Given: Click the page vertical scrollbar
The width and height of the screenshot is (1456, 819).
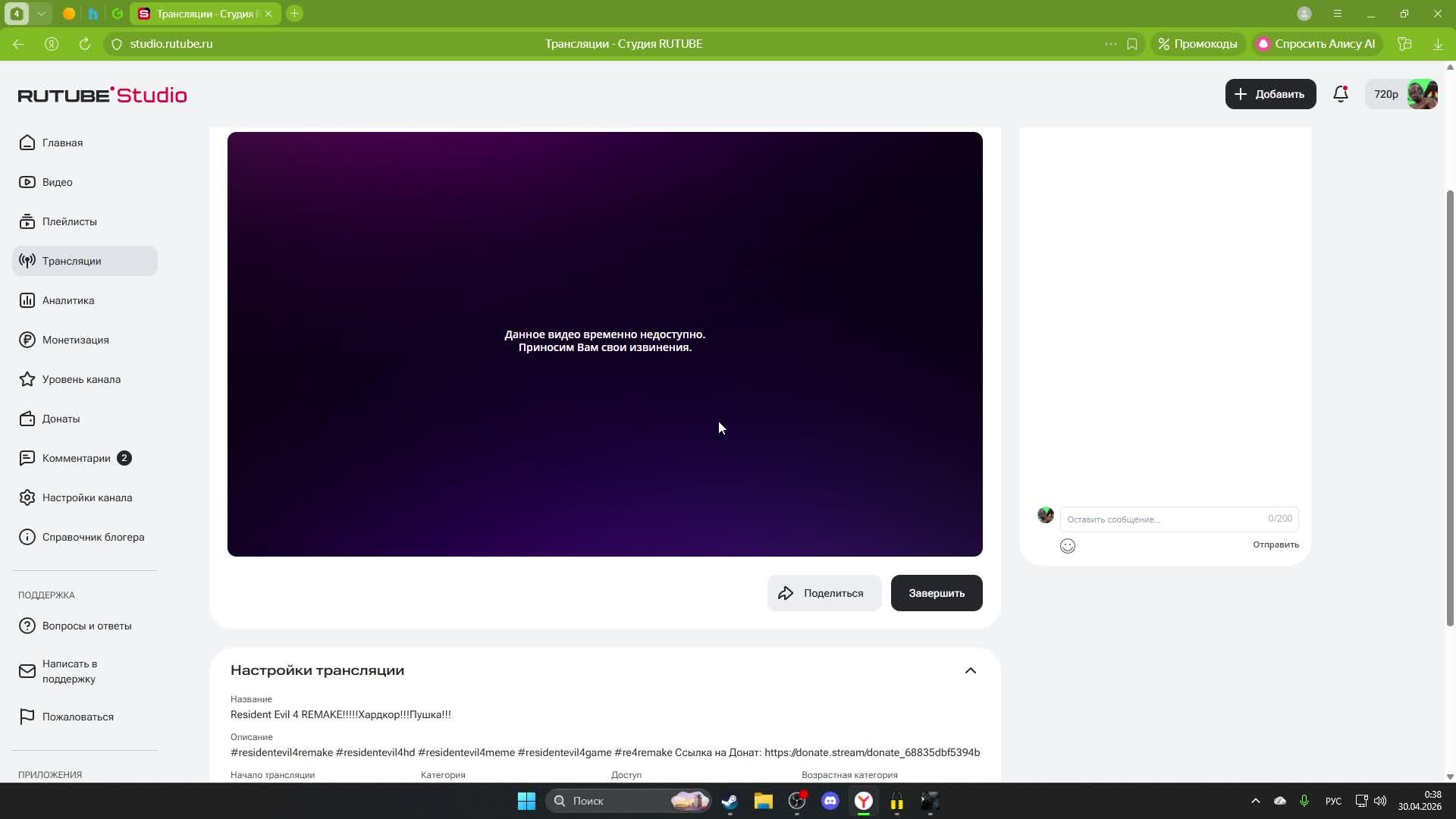Looking at the screenshot, I should (1450, 409).
